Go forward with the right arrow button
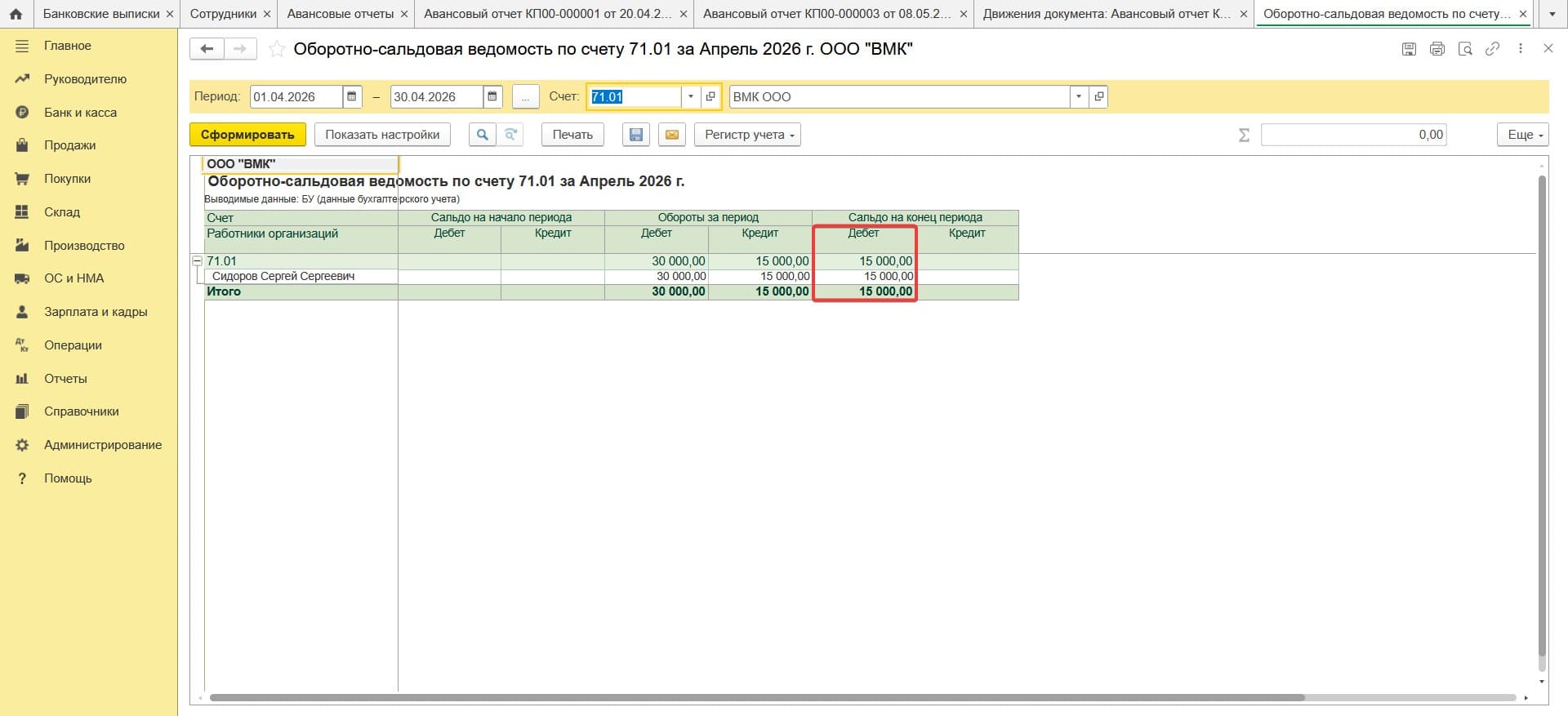Viewport: 1568px width, 716px height. pos(240,49)
